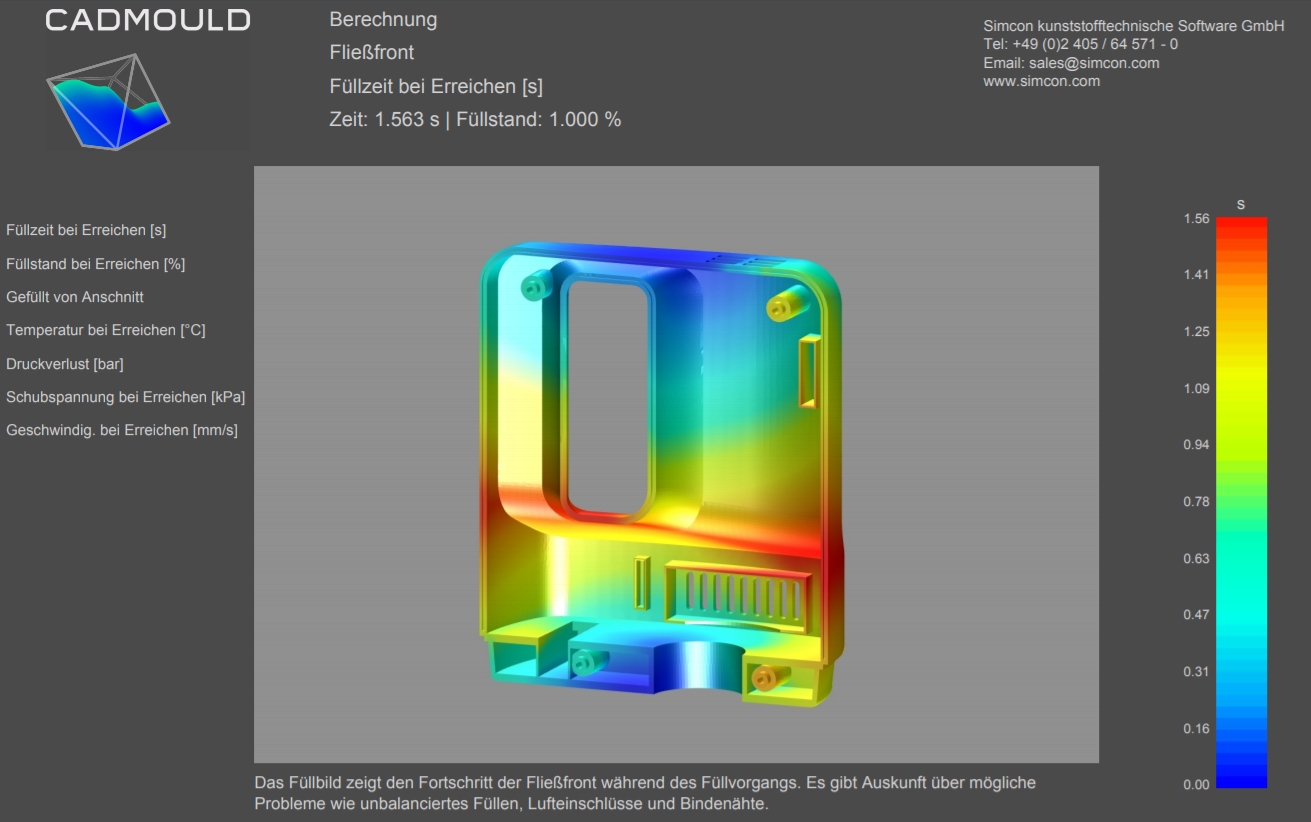Click the Füllzeit bei Erreichen [s] header title

[x=436, y=86]
